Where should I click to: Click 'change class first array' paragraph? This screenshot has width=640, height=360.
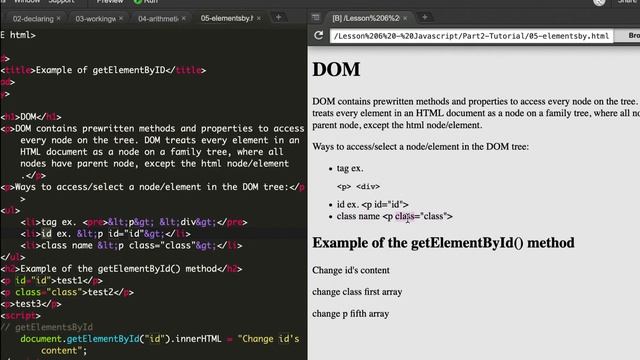click(357, 292)
